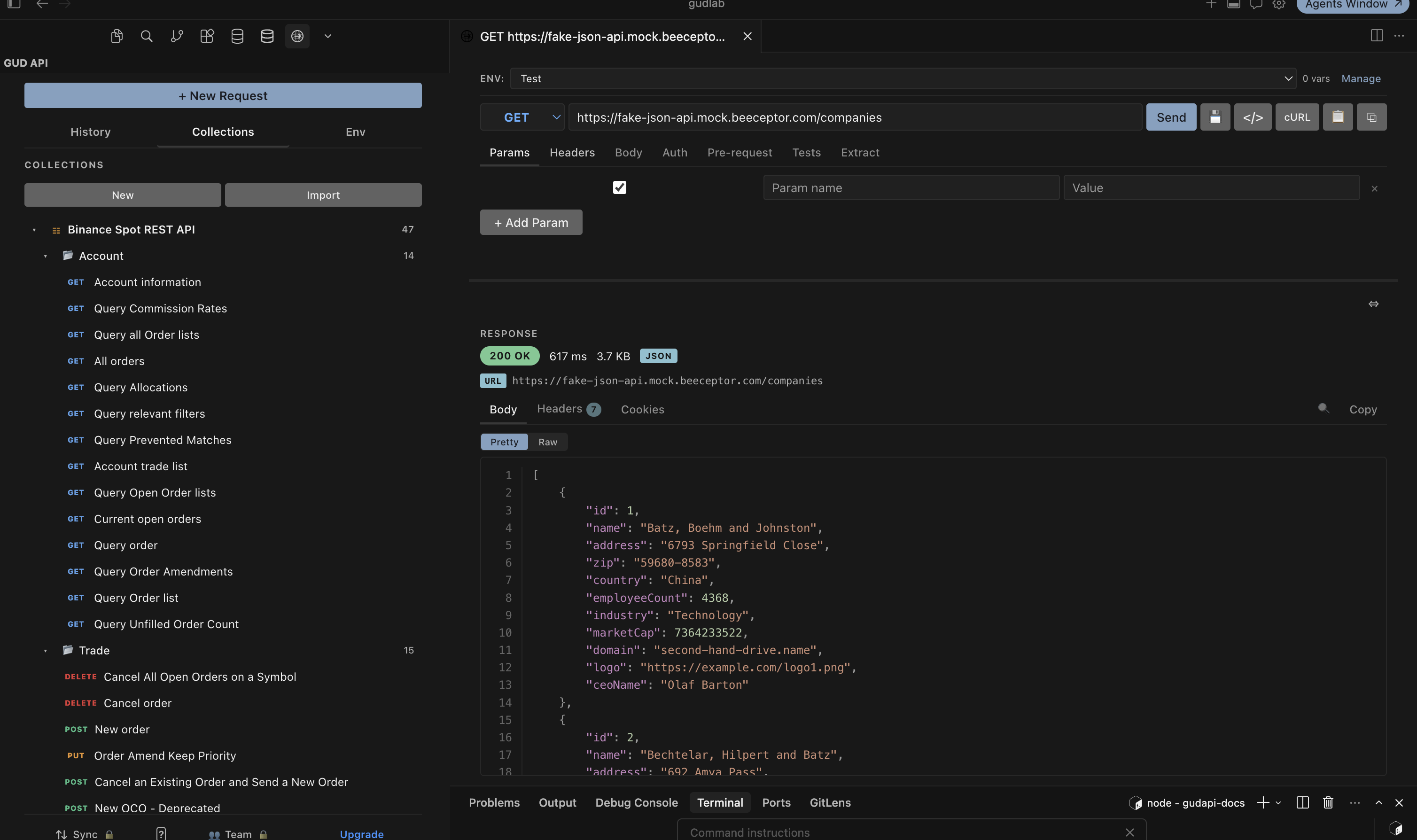
Task: Split the terminal panel
Action: 1303,802
